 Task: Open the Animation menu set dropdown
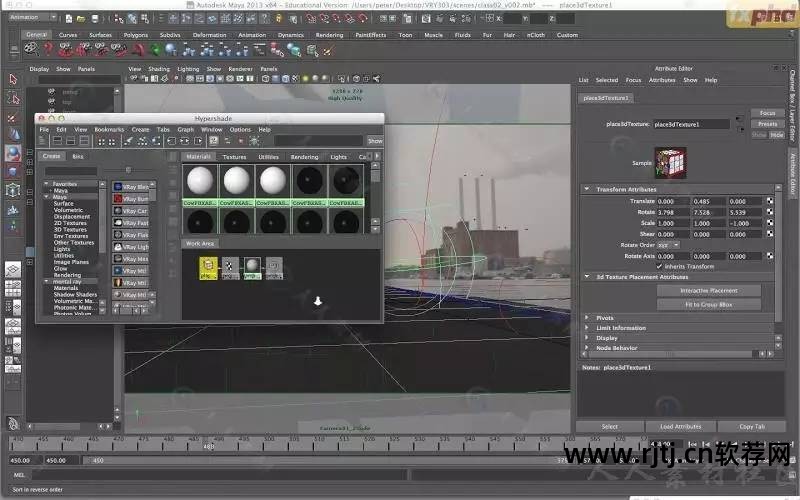click(33, 17)
